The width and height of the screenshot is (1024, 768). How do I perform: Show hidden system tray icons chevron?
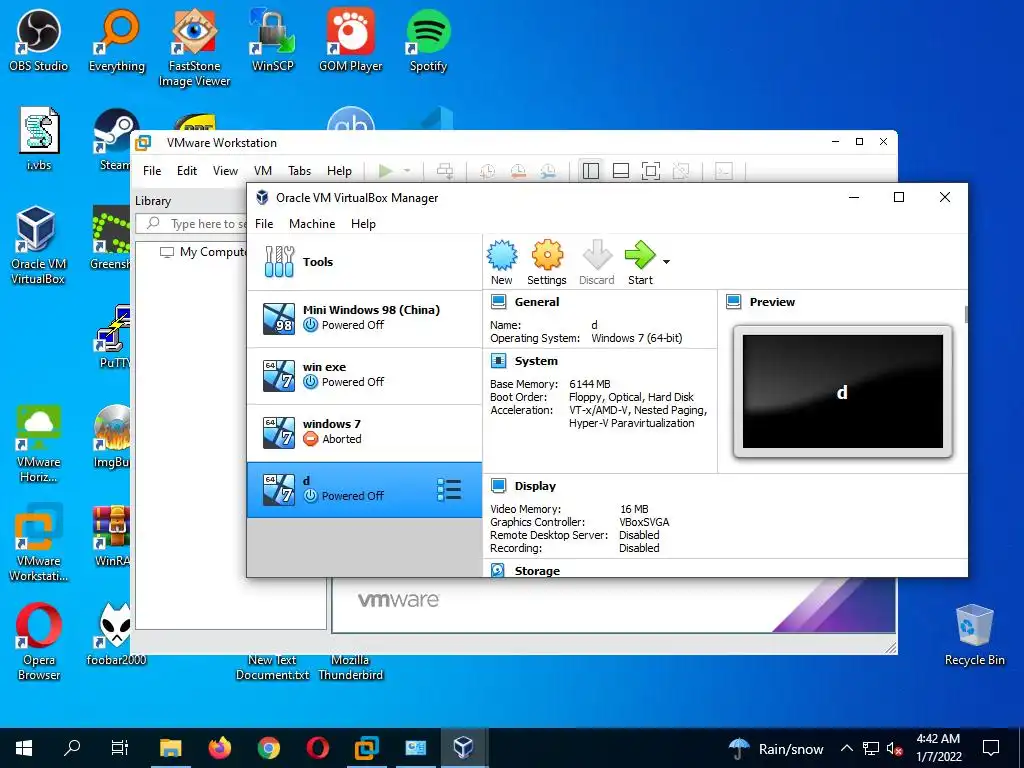846,748
